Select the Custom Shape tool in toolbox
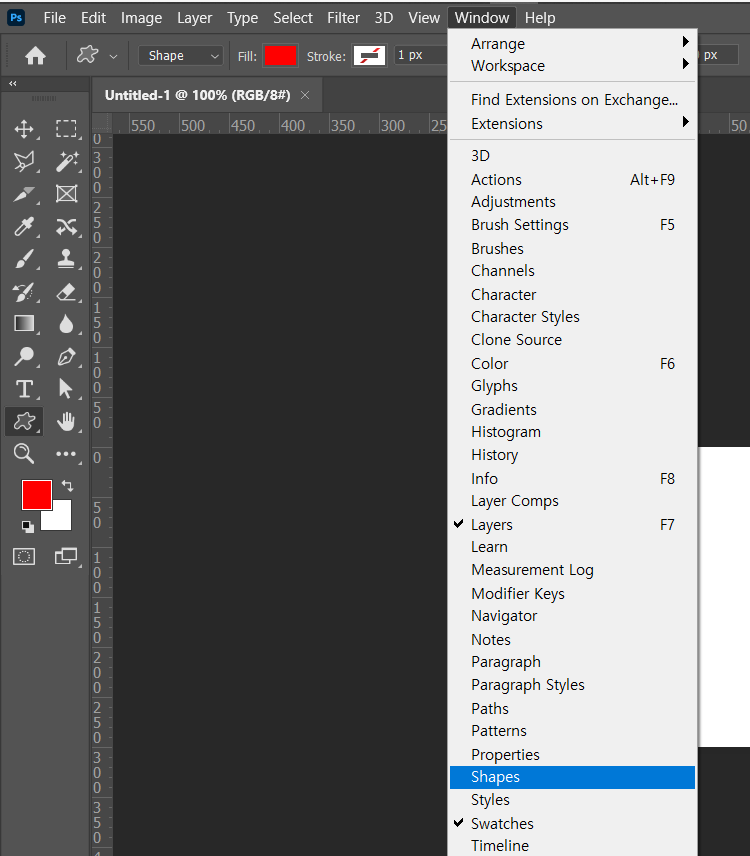The height and width of the screenshot is (856, 750). tap(24, 421)
